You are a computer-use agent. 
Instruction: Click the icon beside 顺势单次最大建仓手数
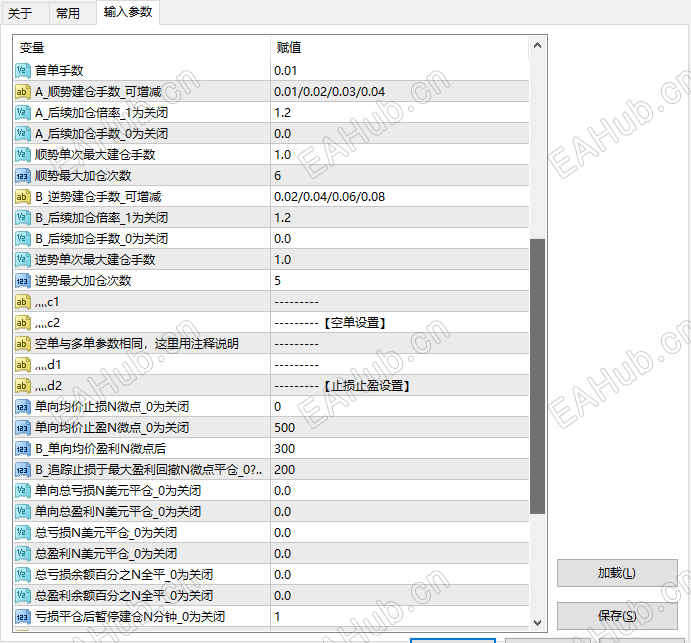(x=22, y=155)
